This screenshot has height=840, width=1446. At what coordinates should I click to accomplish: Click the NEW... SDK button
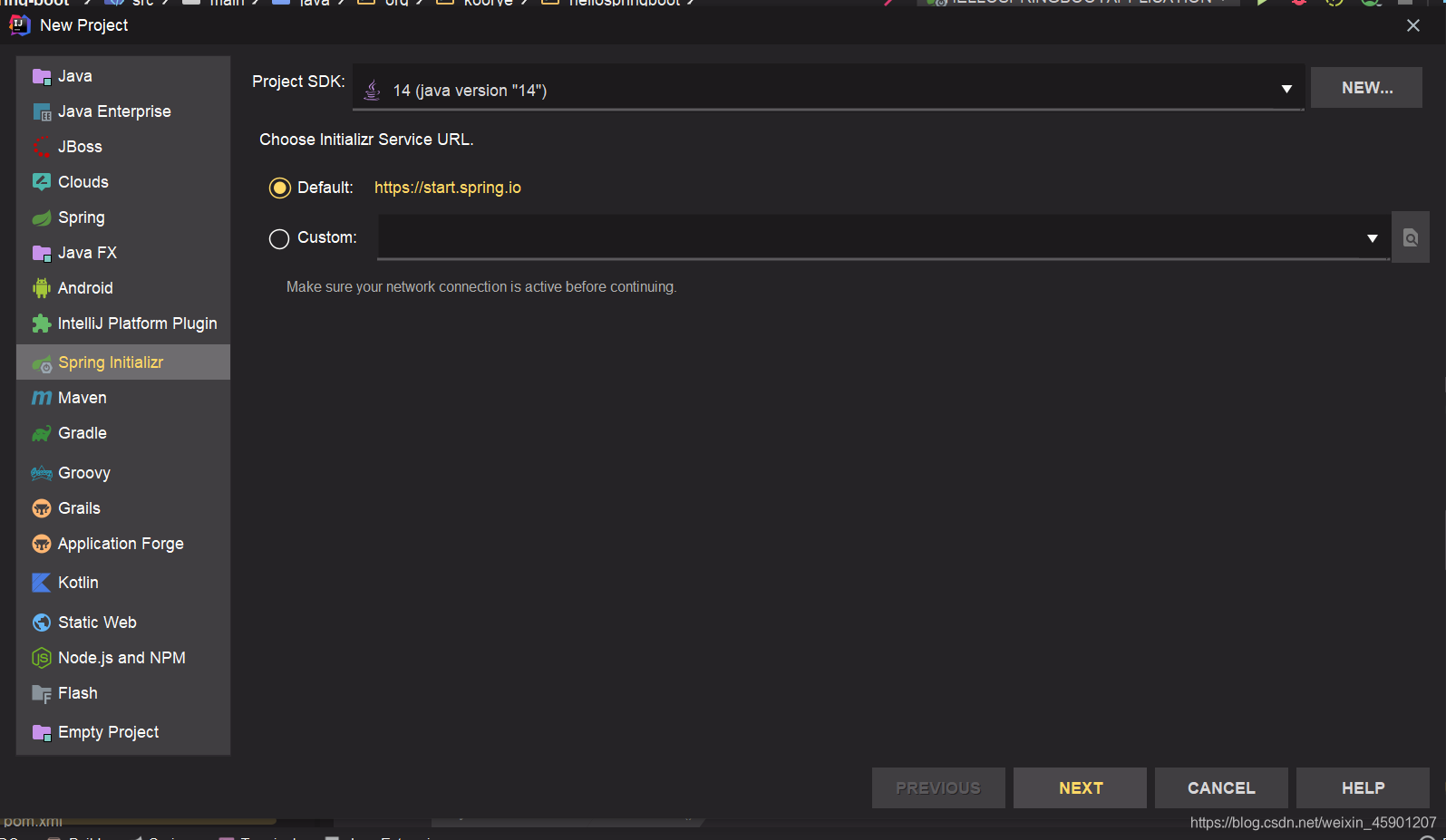coord(1366,88)
